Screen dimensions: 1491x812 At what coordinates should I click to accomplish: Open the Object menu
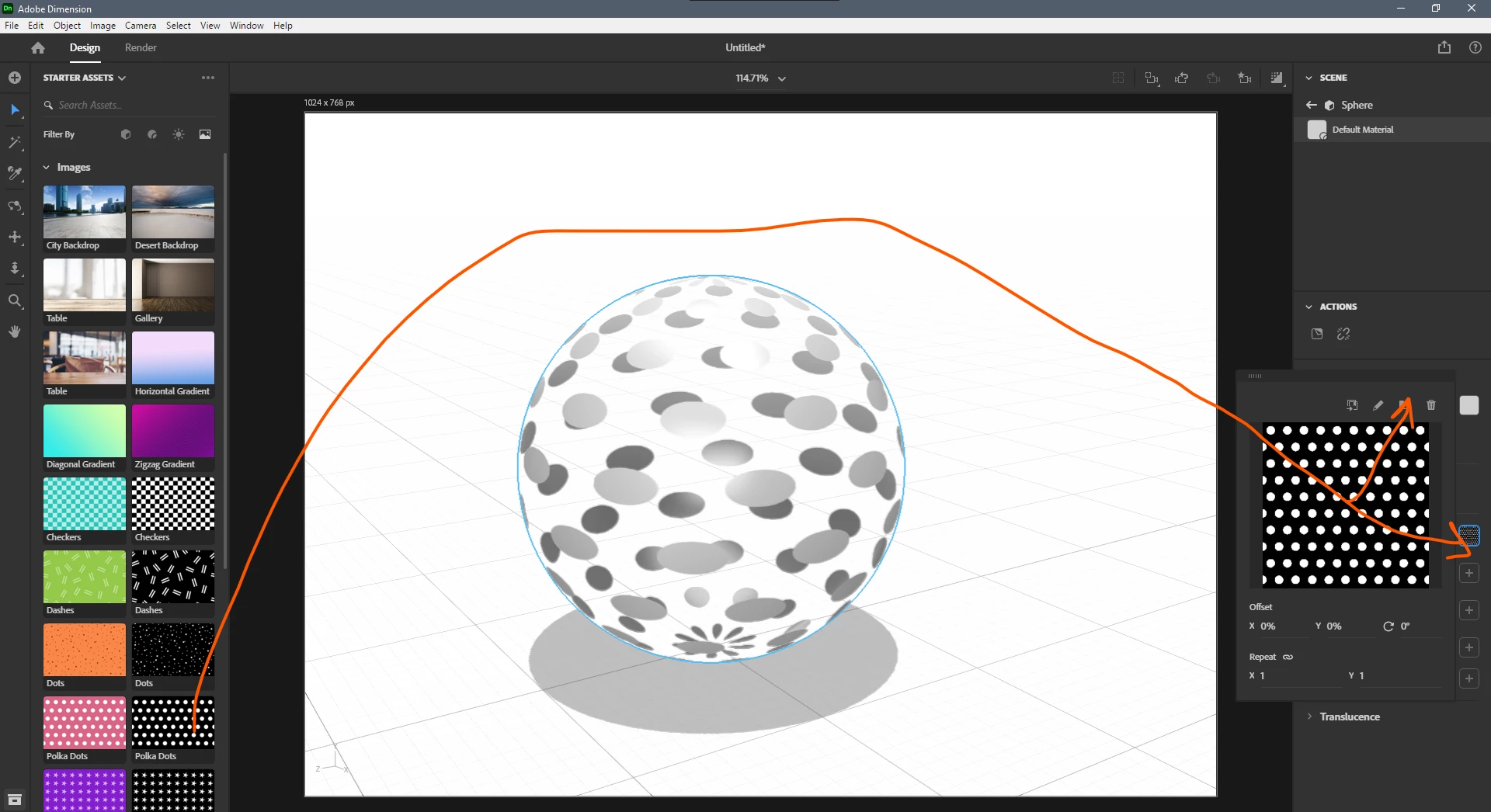tap(67, 26)
